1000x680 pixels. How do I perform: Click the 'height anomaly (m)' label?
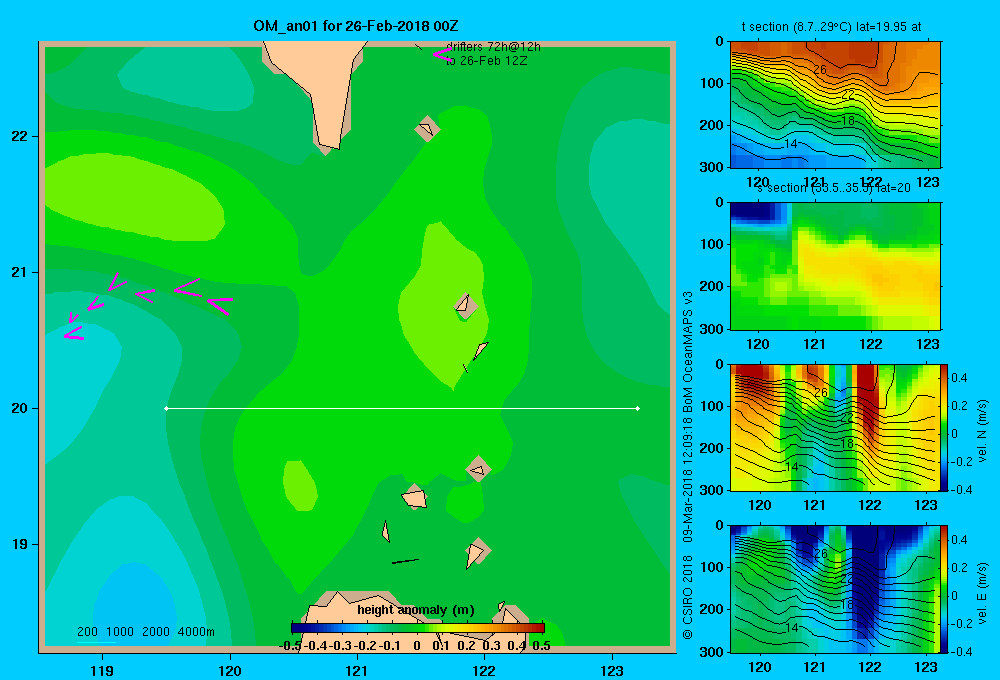[416, 610]
